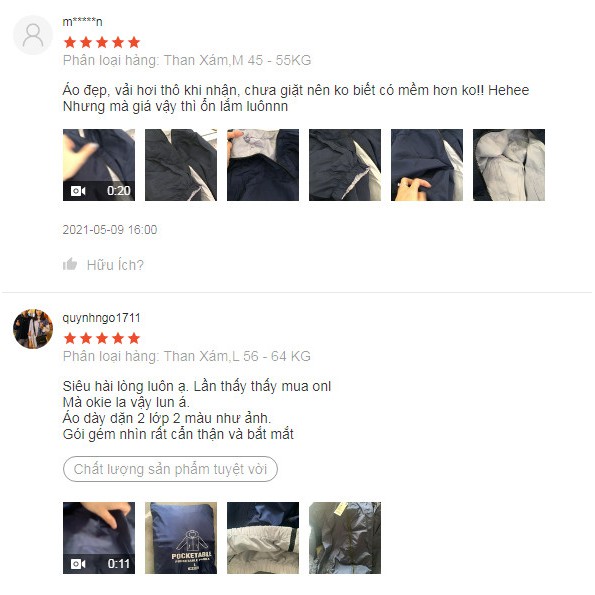The width and height of the screenshot is (595, 595).
Task: Open the username link m*****n
Action: [82, 22]
